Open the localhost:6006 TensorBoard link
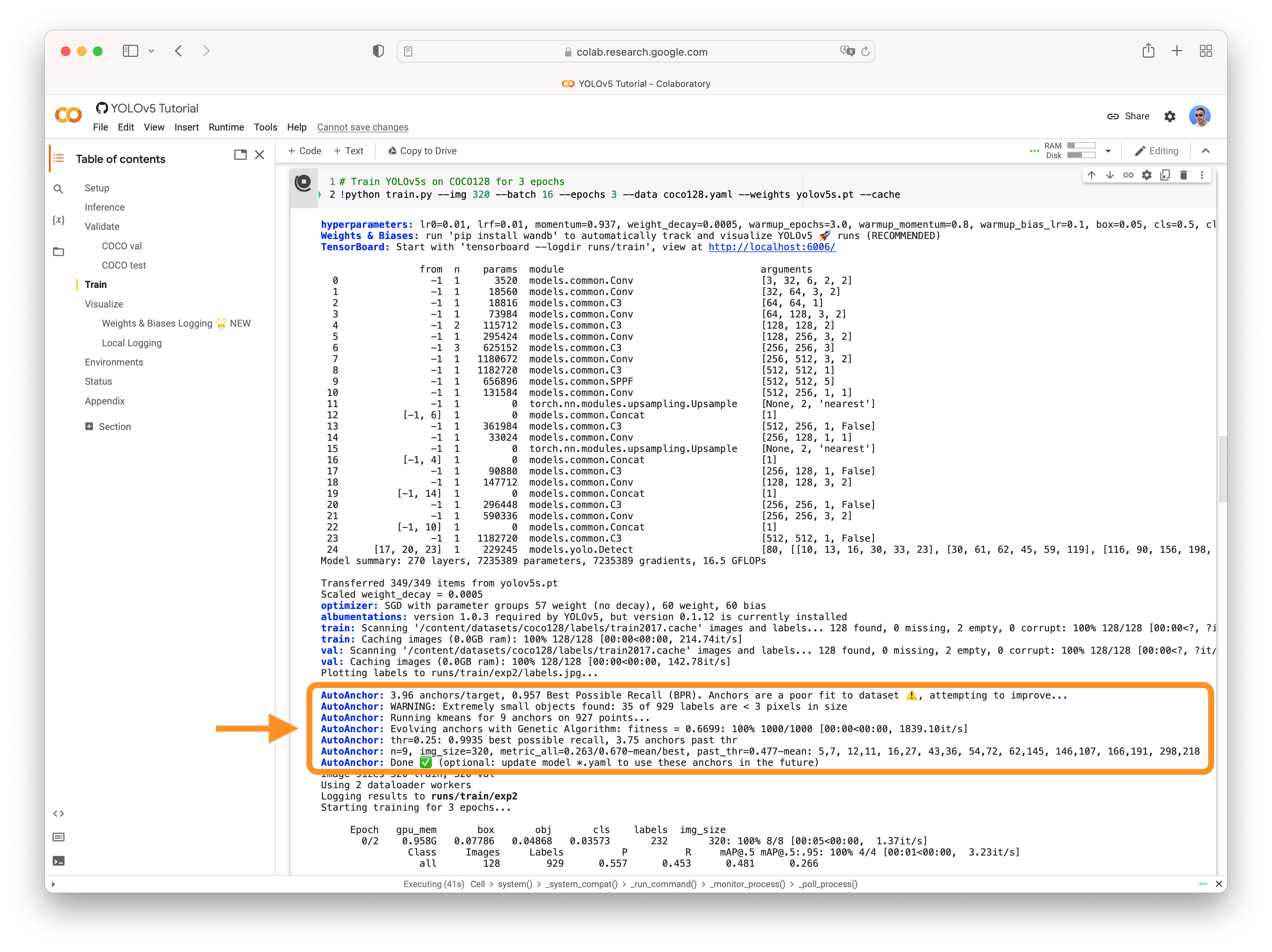Screen dimensions: 1272x952 point(772,247)
